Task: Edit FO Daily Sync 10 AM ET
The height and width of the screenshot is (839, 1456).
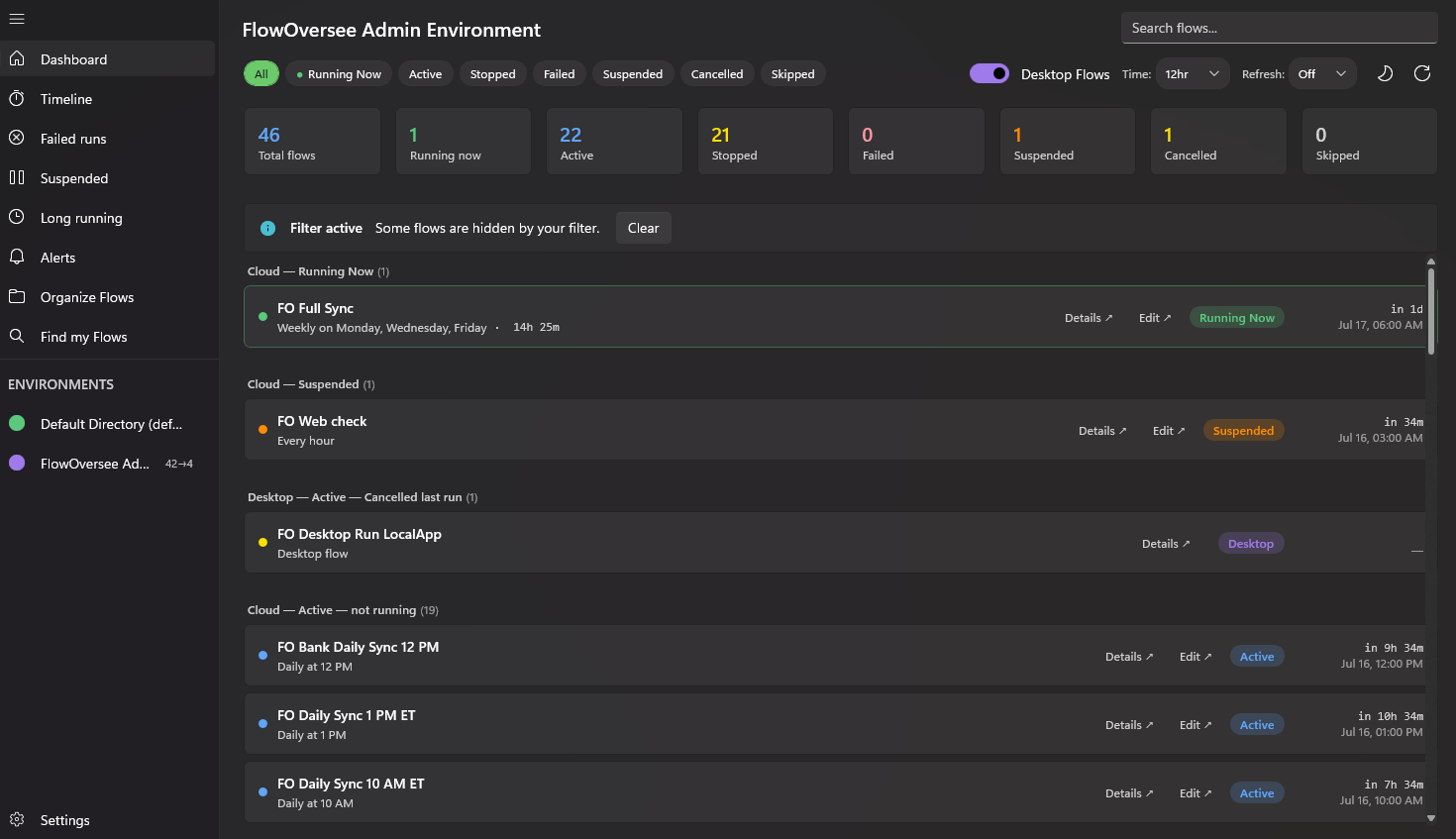Action: click(x=1196, y=793)
